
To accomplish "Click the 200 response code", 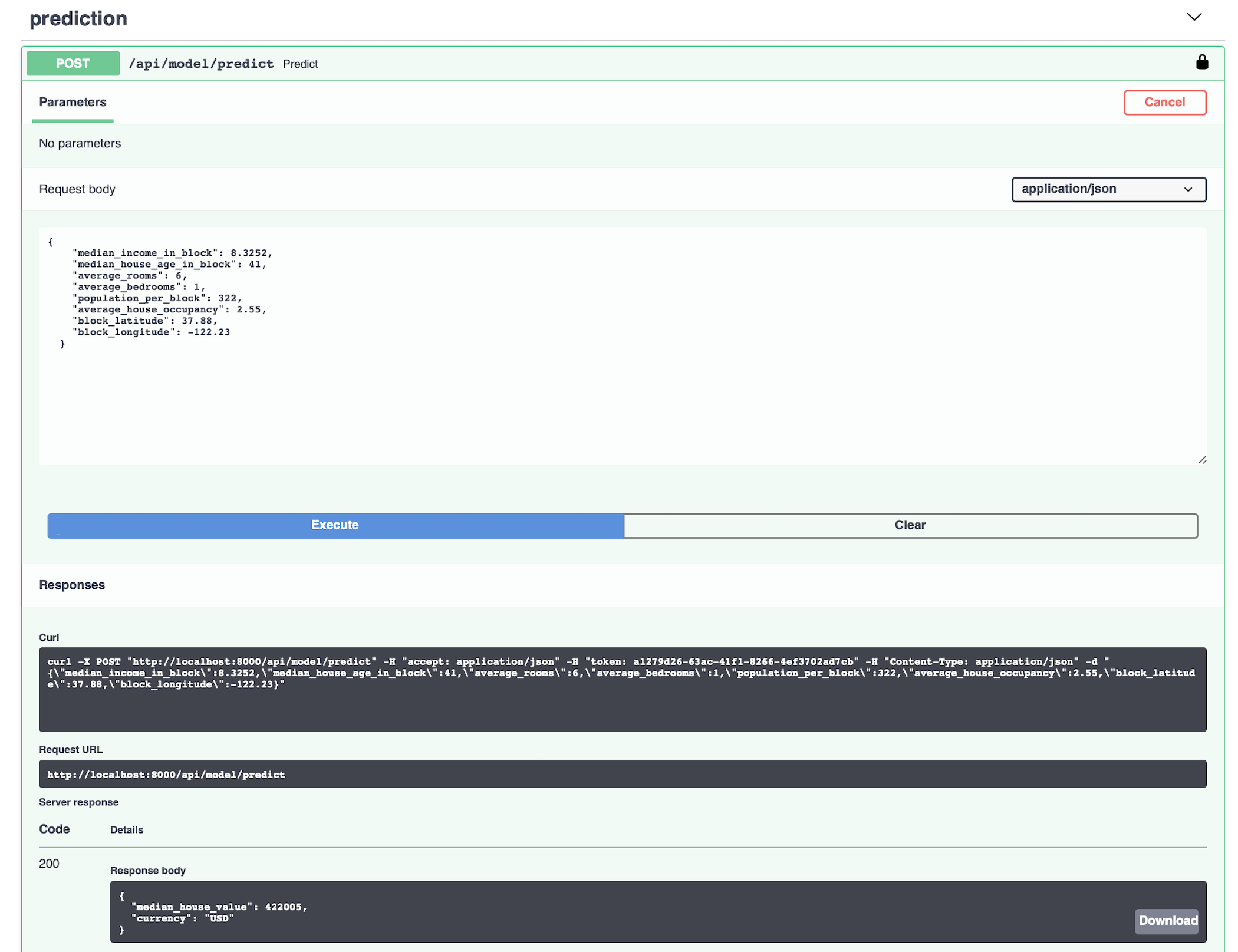I will pyautogui.click(x=49, y=864).
